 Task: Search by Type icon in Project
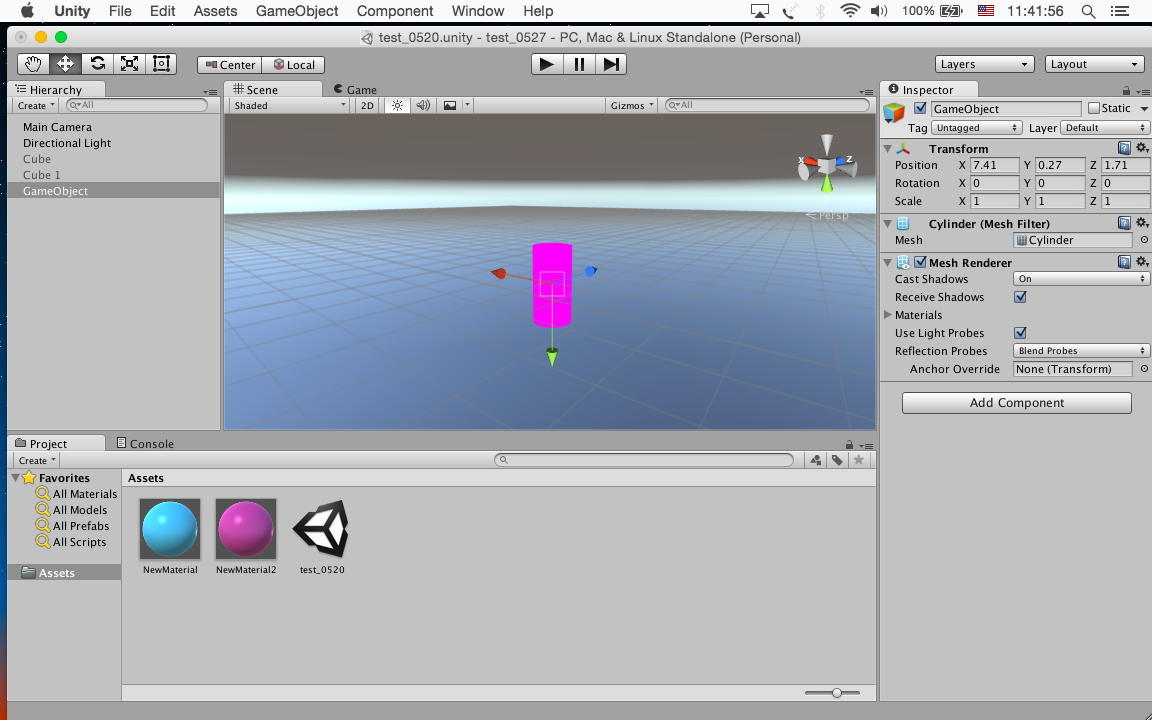click(x=816, y=460)
